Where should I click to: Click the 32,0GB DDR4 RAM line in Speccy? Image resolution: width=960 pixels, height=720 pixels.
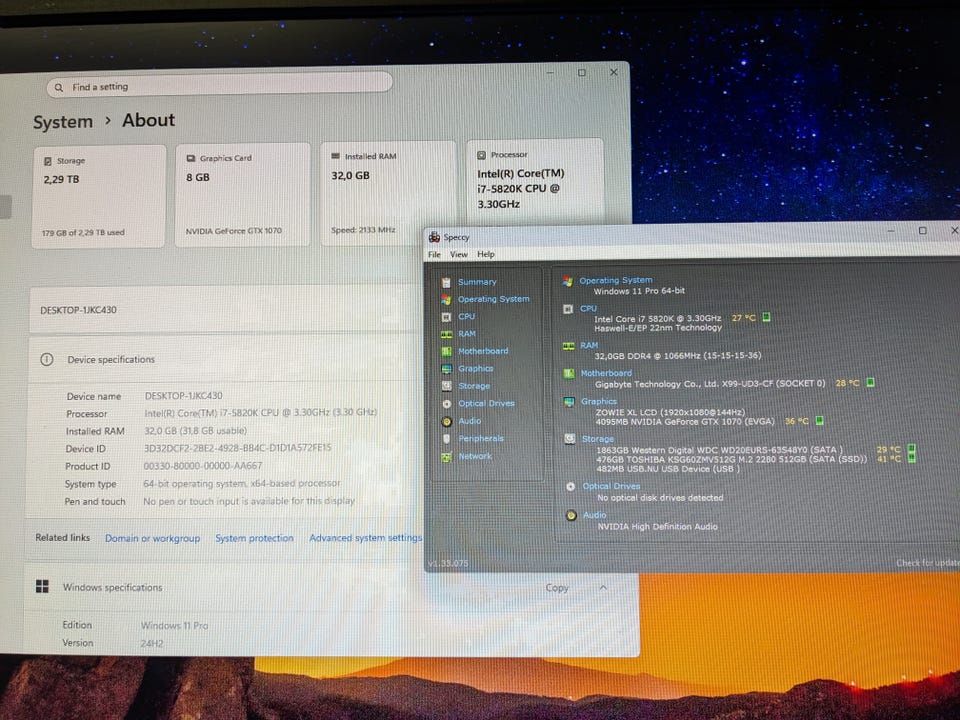tap(678, 356)
